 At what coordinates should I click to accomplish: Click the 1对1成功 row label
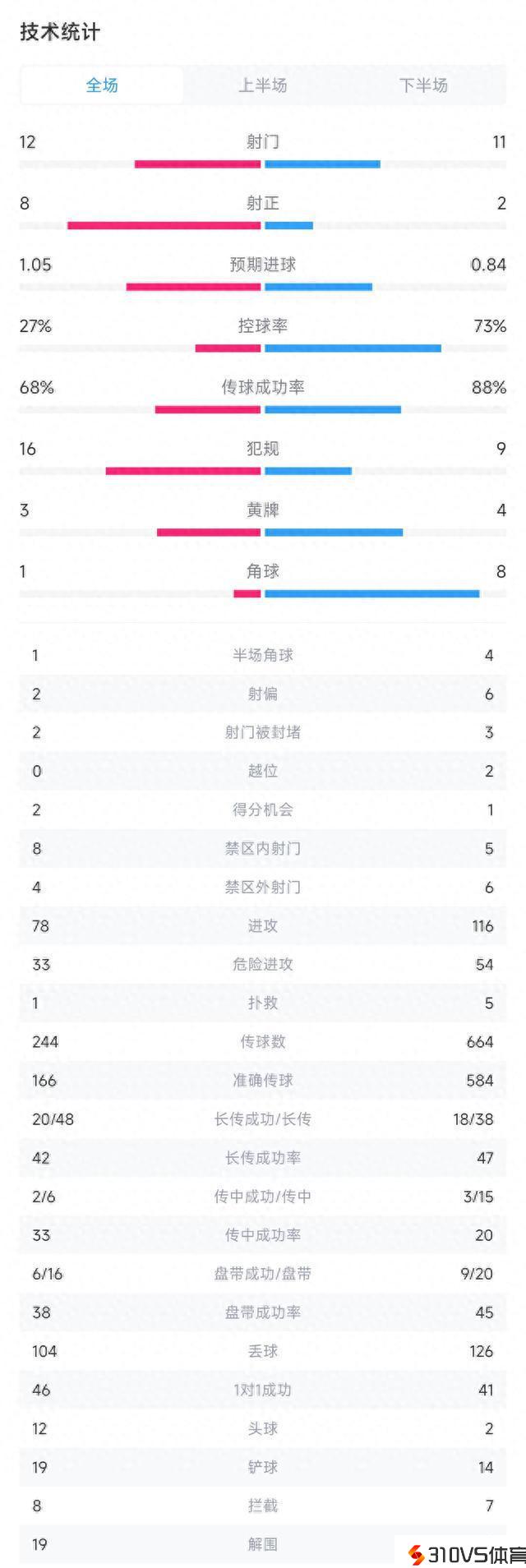coord(263,1390)
